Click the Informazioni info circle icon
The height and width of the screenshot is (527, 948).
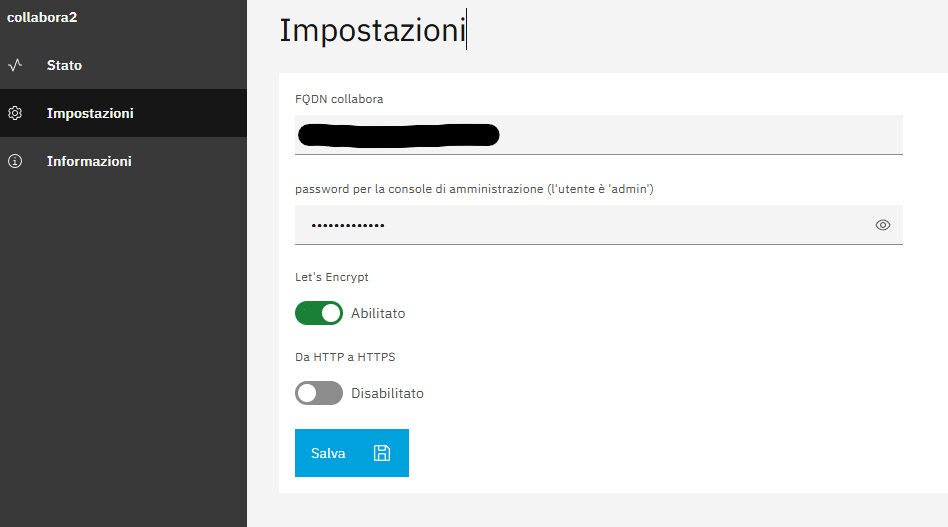click(x=15, y=161)
